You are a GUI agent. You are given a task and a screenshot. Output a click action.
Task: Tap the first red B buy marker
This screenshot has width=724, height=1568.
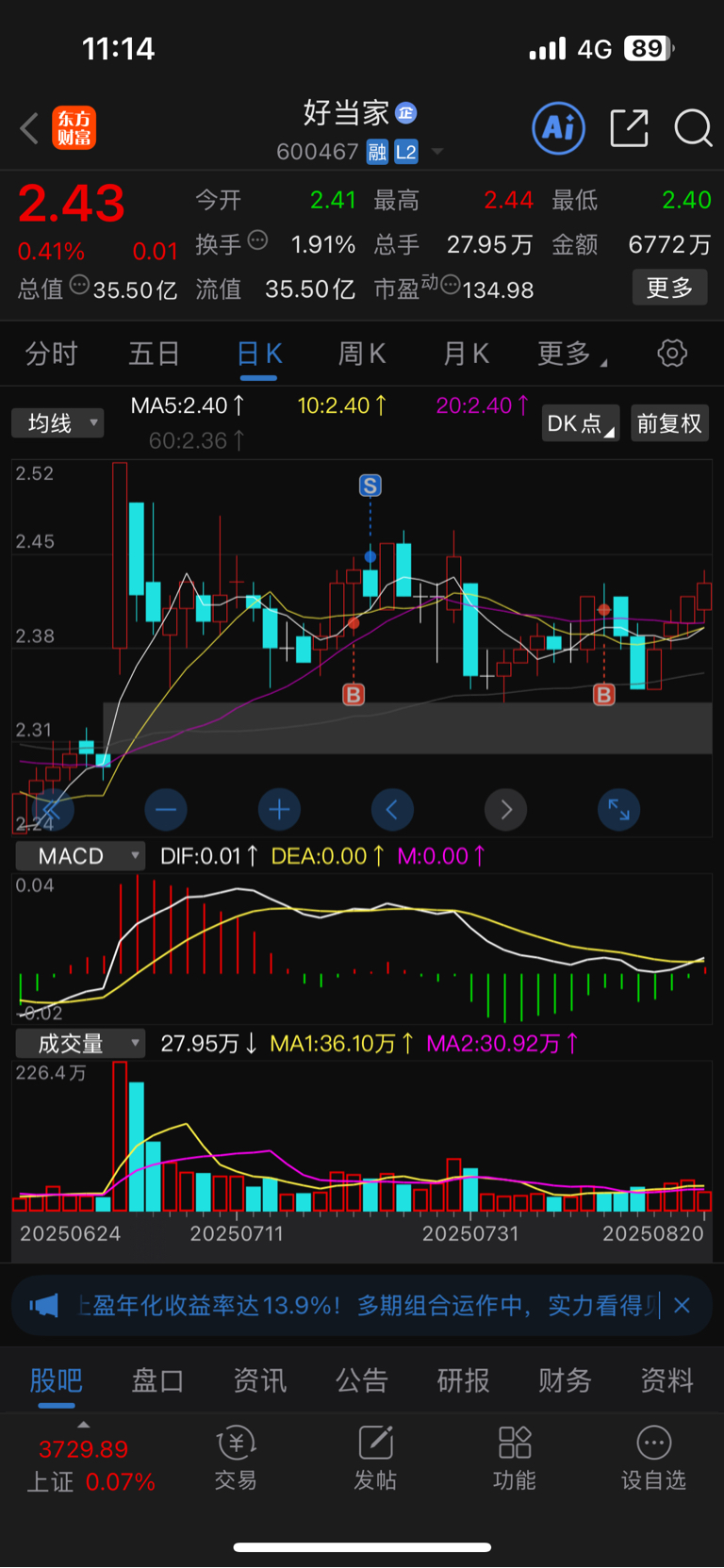(x=354, y=695)
